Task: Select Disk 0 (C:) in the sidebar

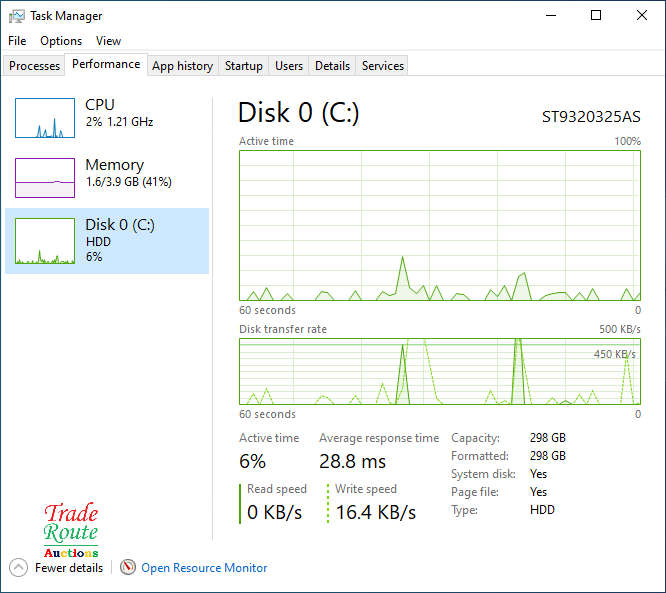Action: pos(107,241)
